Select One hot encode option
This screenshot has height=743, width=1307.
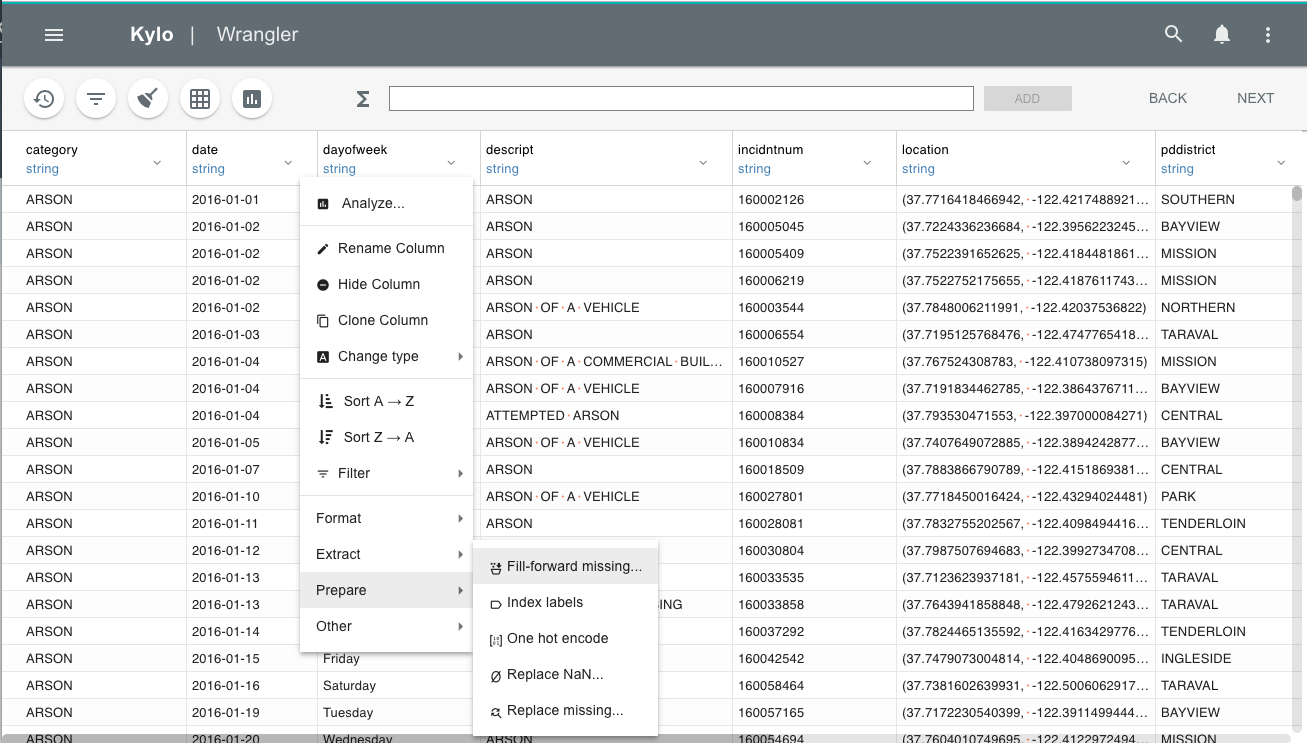point(565,638)
